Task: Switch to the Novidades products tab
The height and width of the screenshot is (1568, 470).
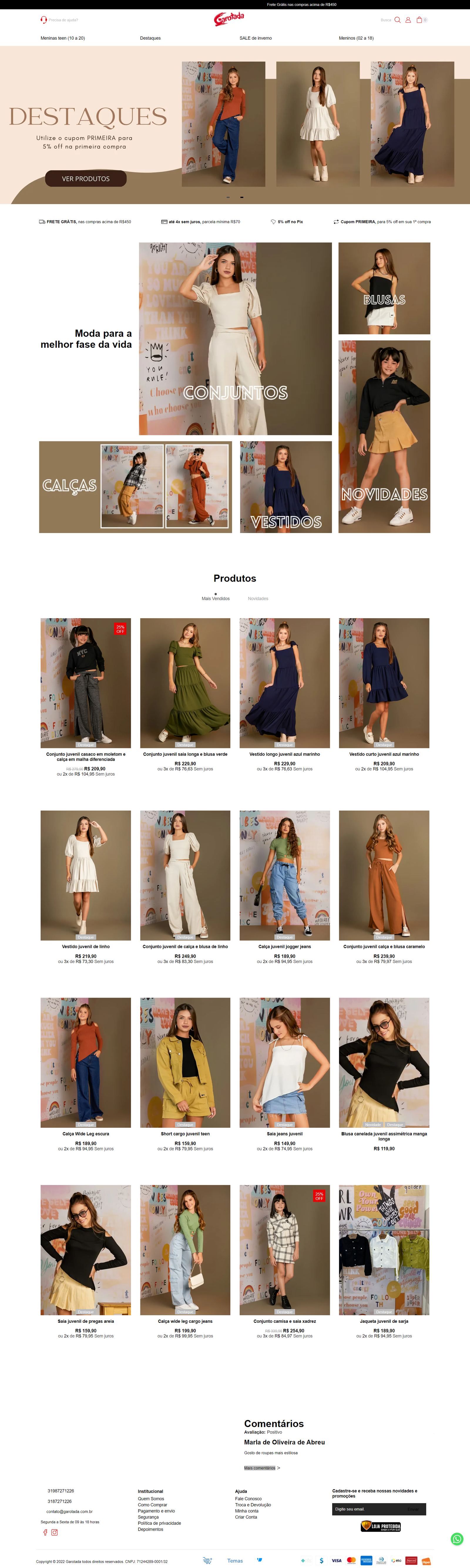Action: (x=258, y=598)
